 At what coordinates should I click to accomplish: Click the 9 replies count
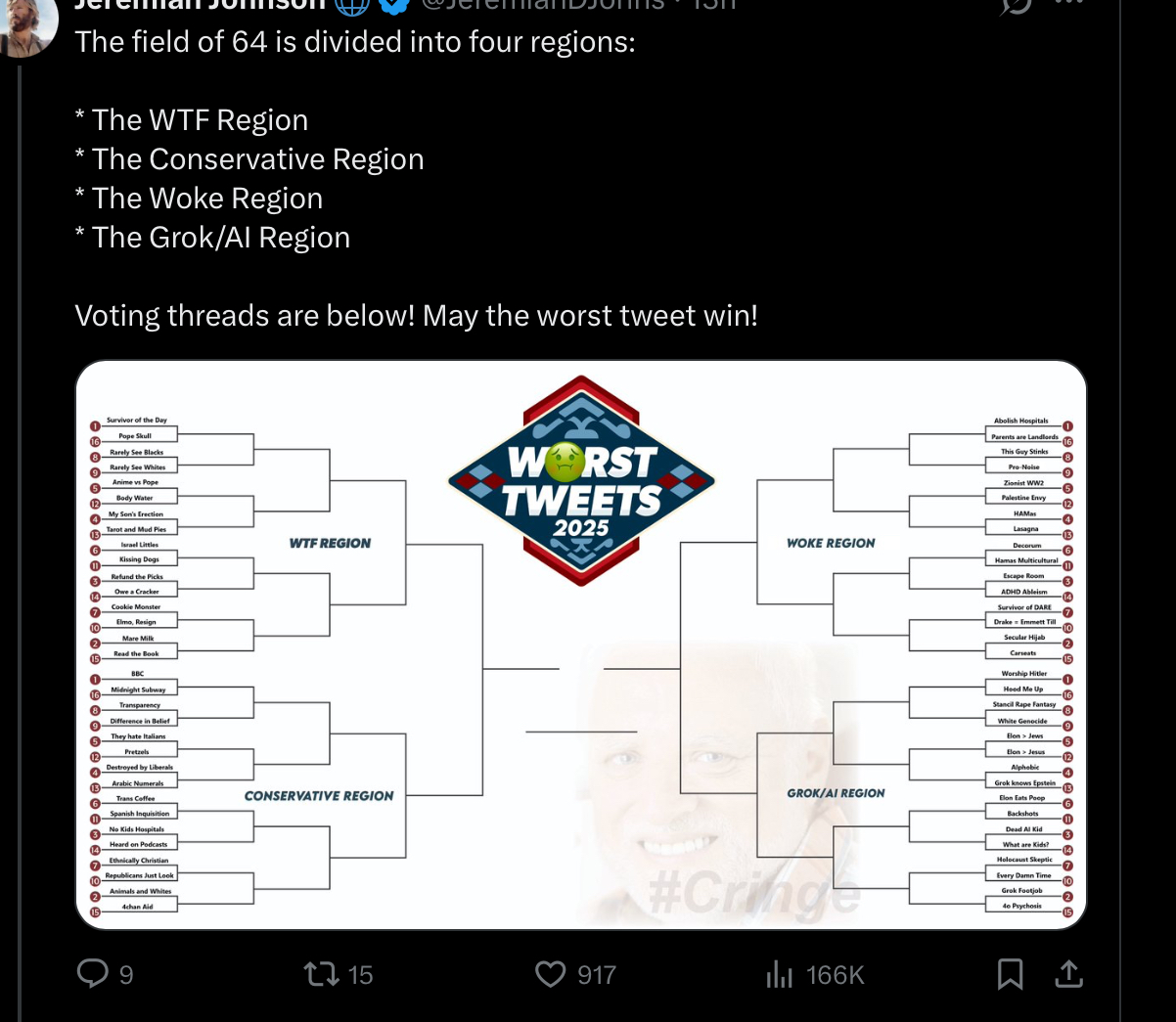126,975
